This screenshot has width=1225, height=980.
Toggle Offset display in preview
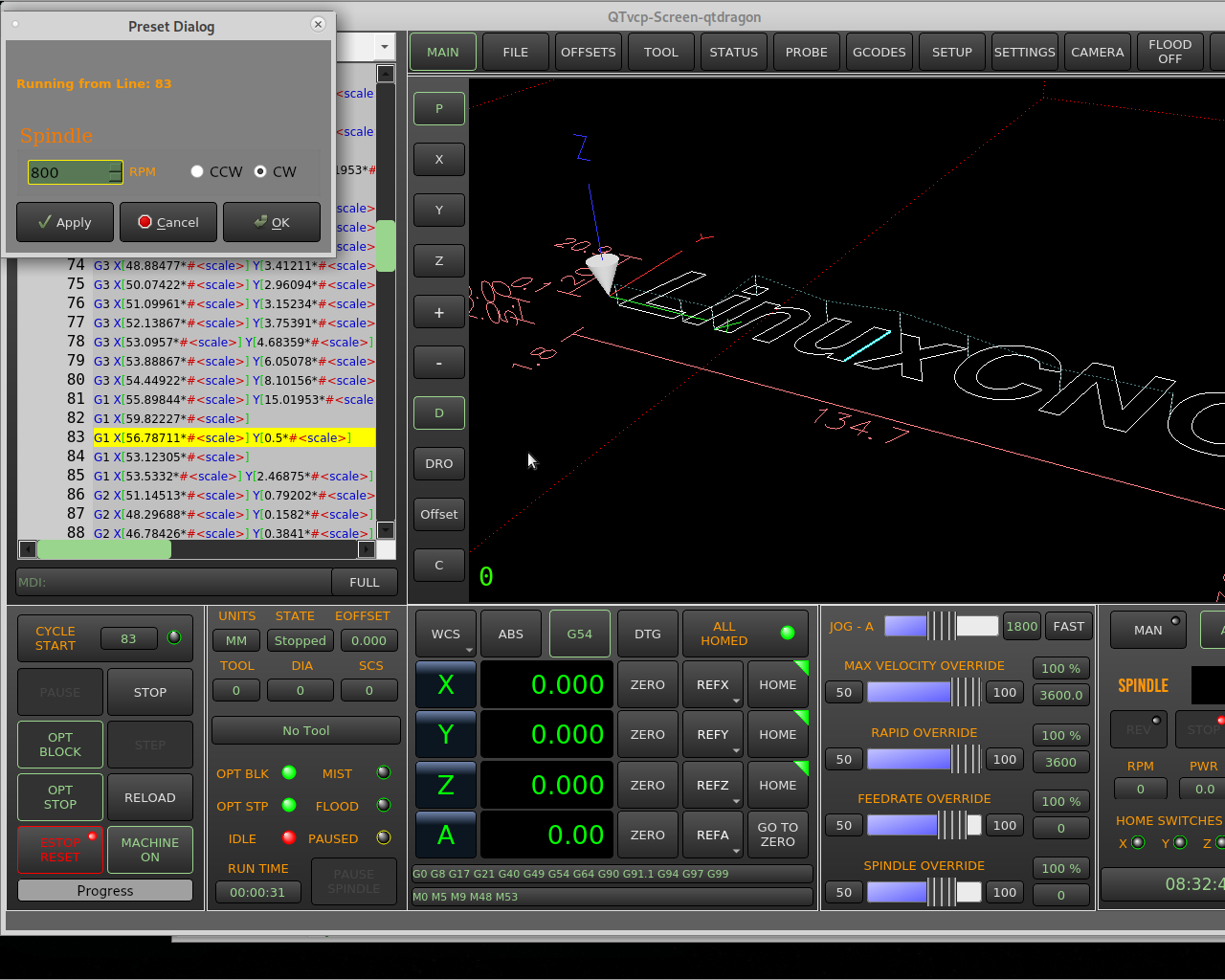(x=439, y=514)
